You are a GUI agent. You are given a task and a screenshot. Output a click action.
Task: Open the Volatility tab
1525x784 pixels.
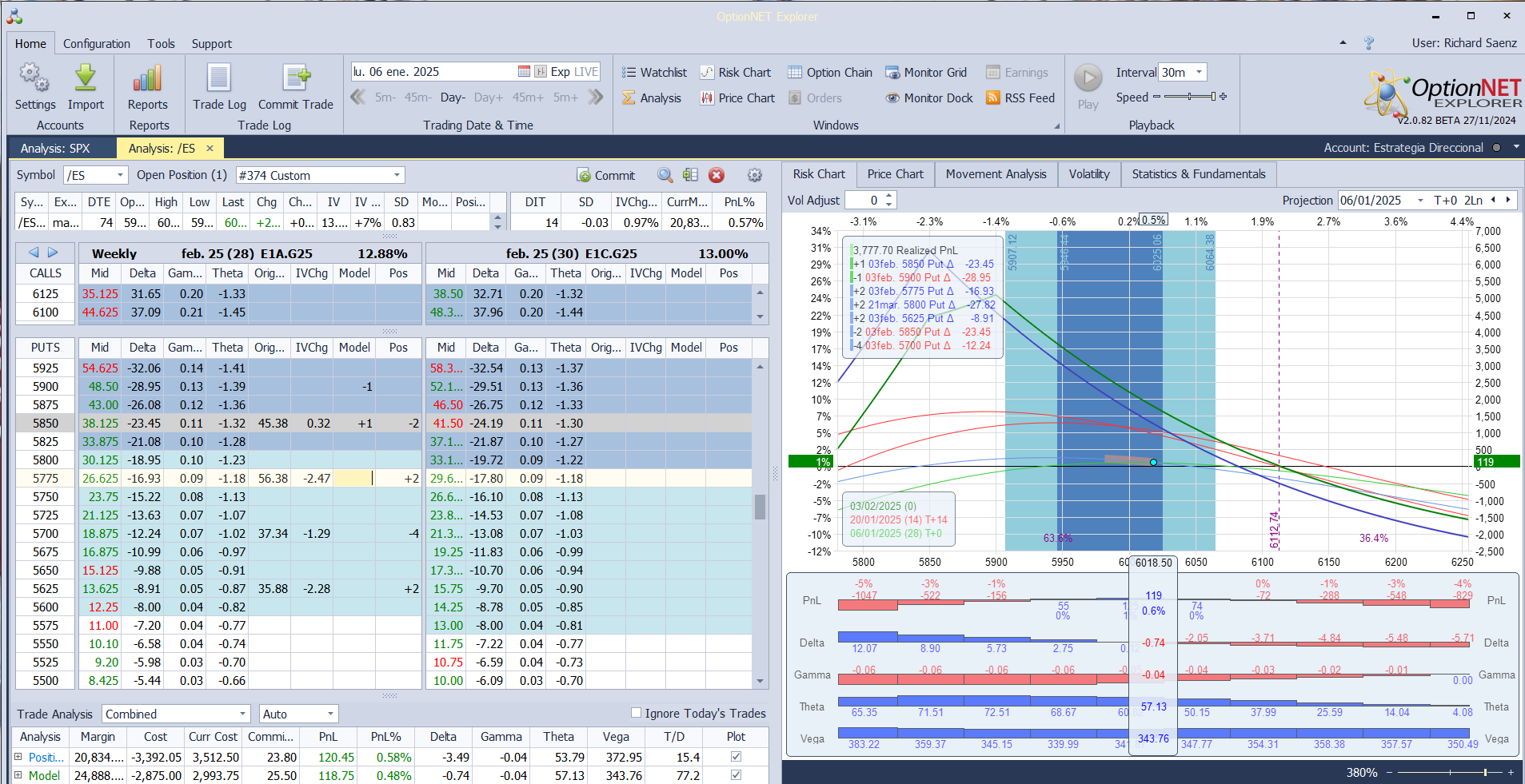coord(1089,174)
